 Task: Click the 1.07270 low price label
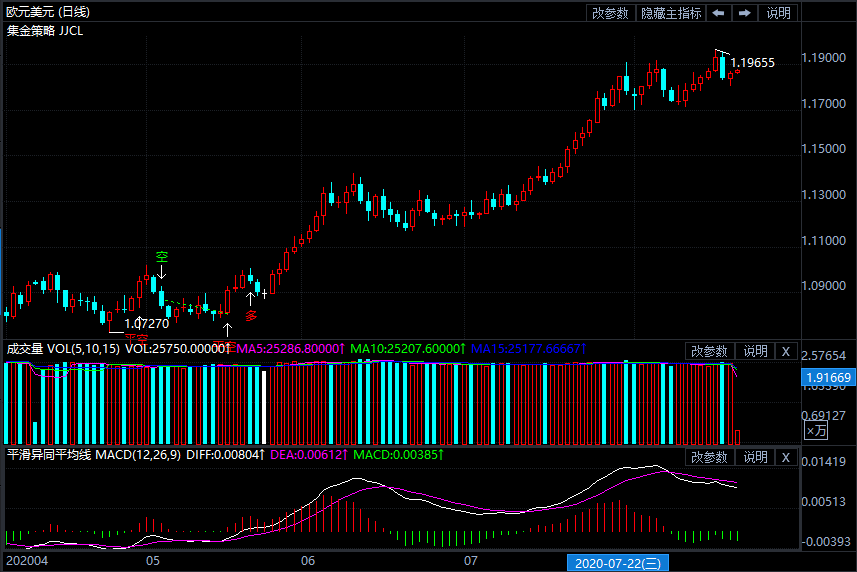pos(146,324)
